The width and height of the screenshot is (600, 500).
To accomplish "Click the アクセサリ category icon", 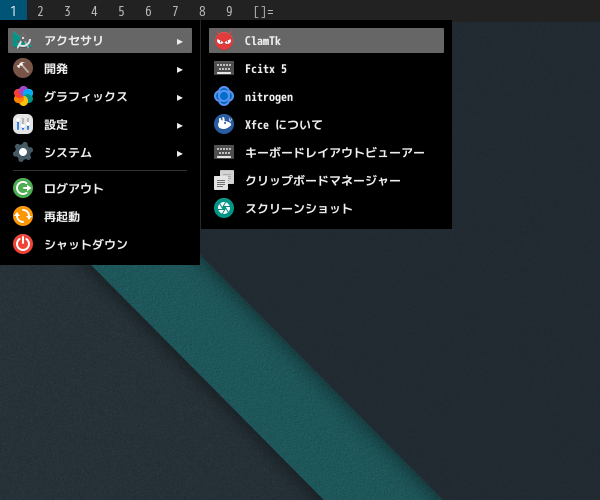I will point(23,41).
